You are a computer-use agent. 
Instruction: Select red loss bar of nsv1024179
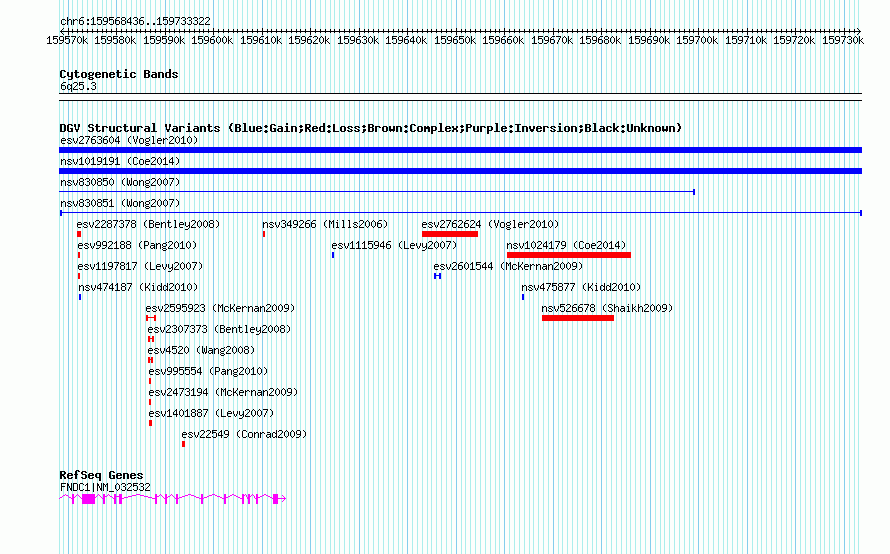point(569,255)
